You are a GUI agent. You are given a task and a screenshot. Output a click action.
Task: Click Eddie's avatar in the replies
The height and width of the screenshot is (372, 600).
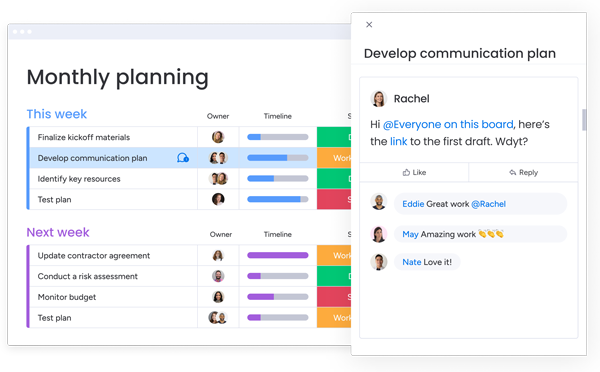coord(378,202)
